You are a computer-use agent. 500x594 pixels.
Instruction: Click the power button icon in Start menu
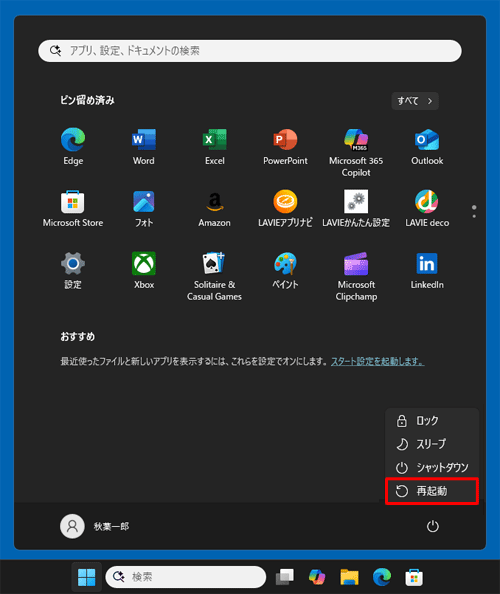(433, 526)
